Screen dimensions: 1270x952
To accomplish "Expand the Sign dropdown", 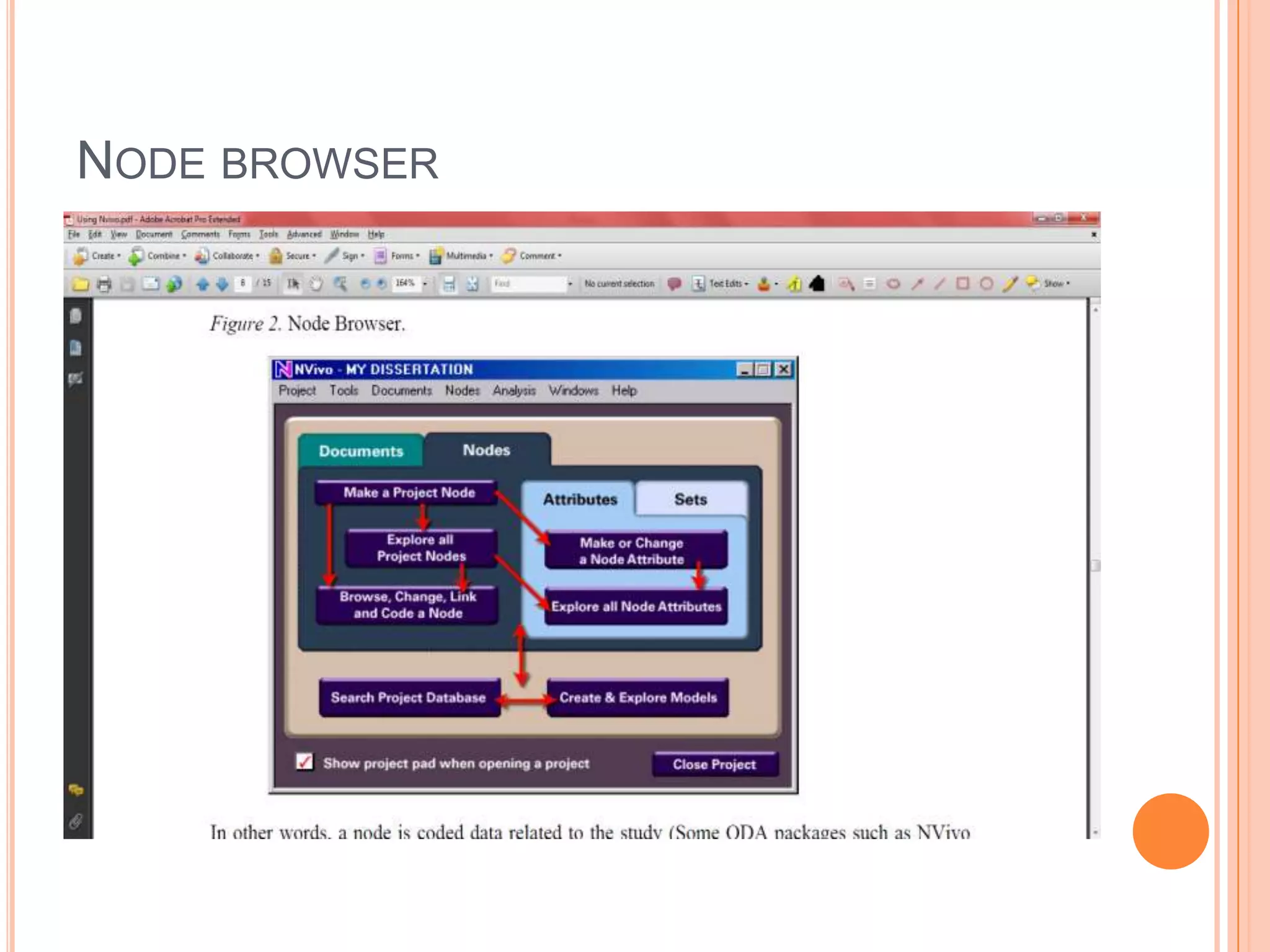I will [x=345, y=255].
